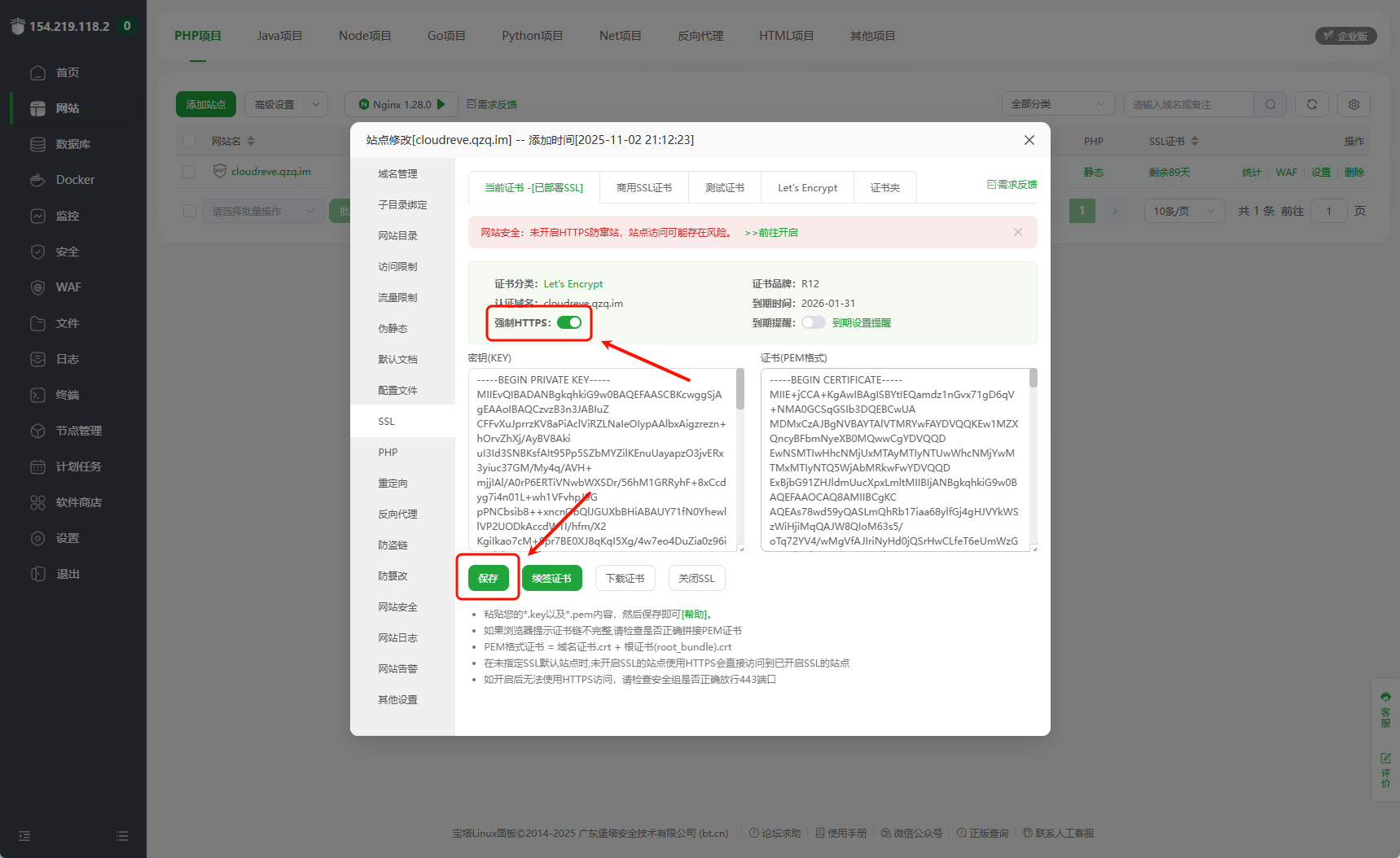Click the private key textarea scrollbar
The image size is (1400, 858).
740,389
